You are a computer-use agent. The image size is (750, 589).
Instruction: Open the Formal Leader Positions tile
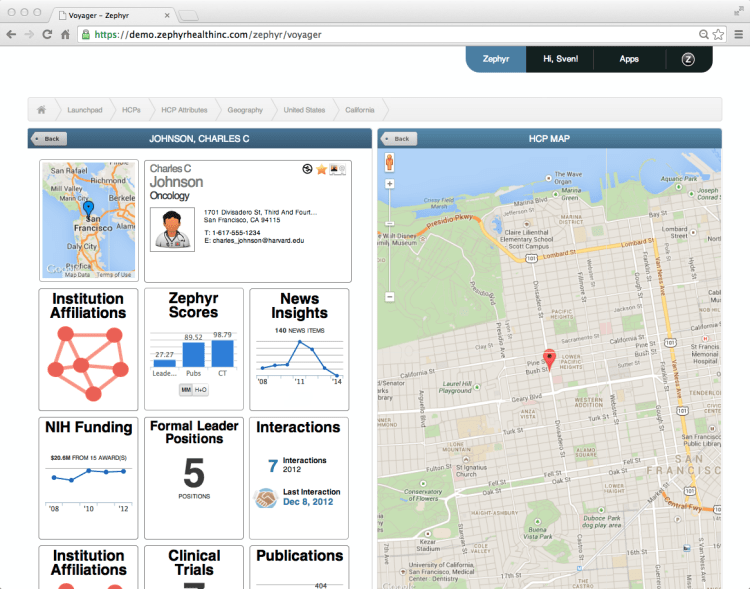click(194, 478)
